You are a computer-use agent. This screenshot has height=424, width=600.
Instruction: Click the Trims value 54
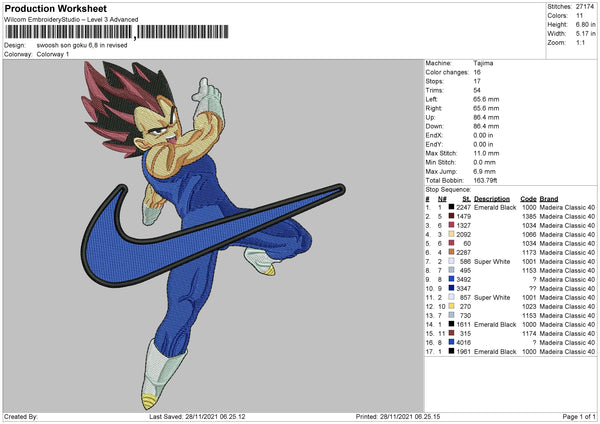click(477, 90)
